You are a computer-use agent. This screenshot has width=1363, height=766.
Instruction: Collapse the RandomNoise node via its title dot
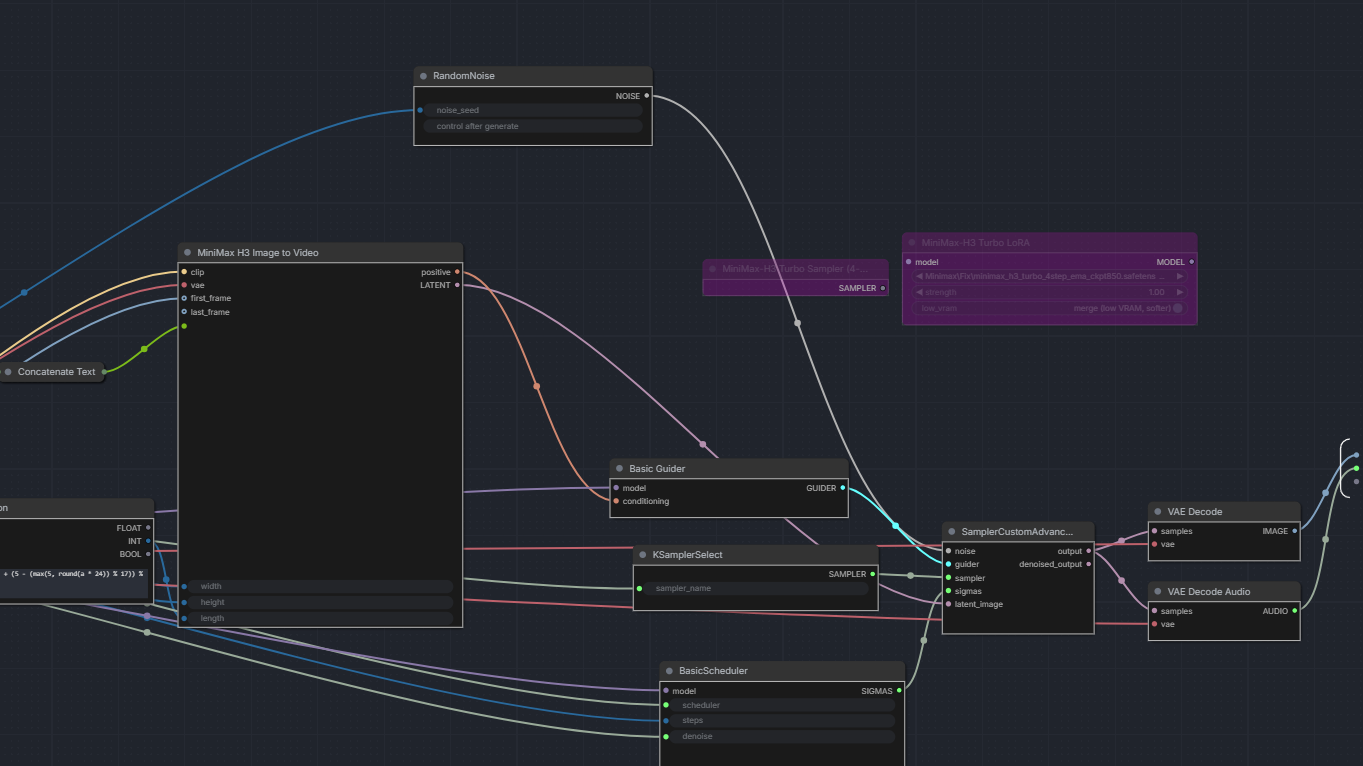pos(424,76)
